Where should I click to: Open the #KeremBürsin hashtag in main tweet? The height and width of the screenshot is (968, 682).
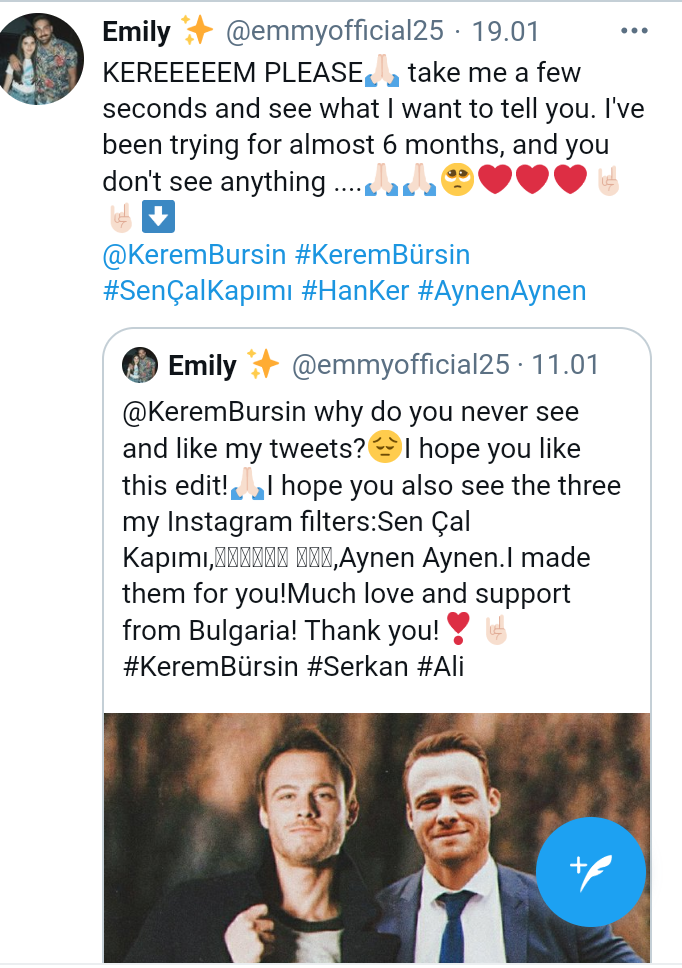(382, 255)
